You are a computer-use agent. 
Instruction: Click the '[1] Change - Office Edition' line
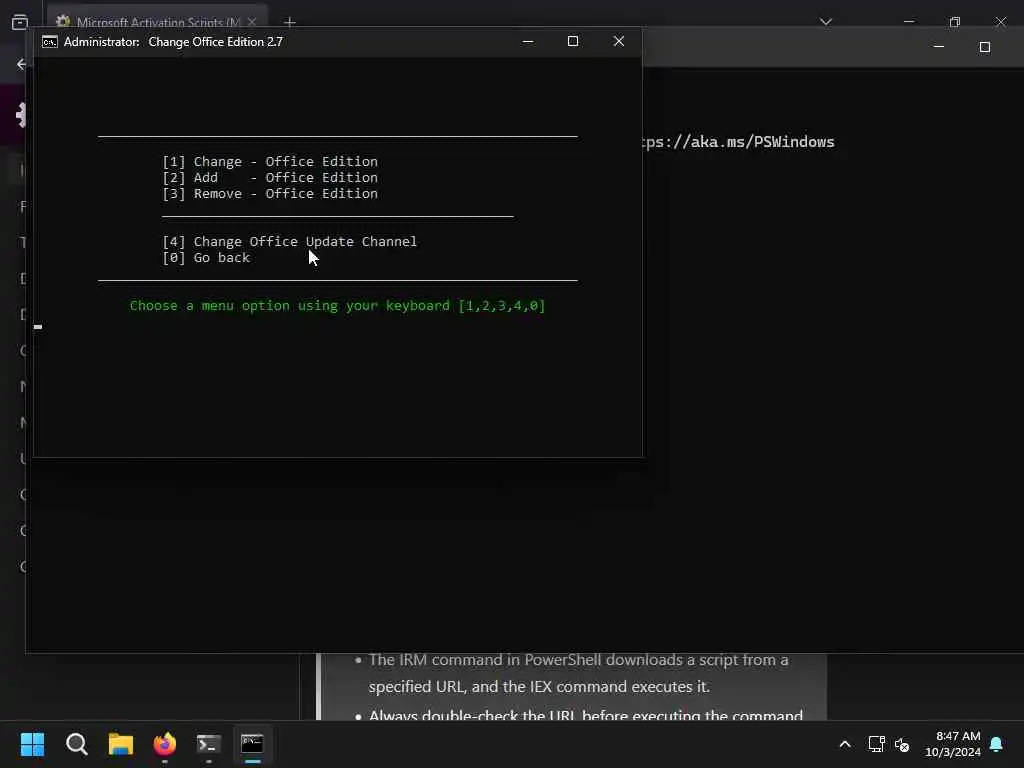click(270, 161)
